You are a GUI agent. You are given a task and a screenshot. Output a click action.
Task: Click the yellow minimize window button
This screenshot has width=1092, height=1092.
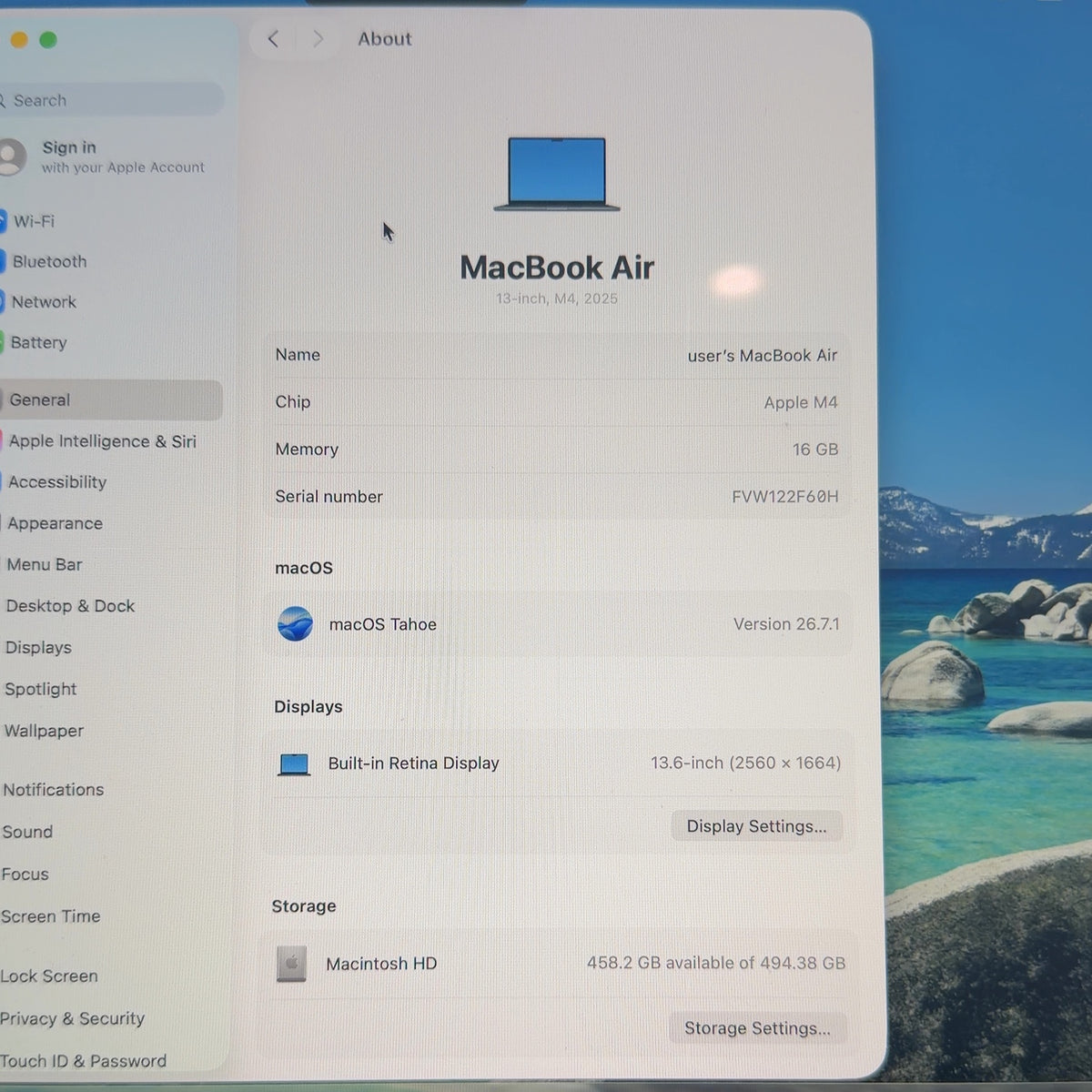(x=18, y=39)
